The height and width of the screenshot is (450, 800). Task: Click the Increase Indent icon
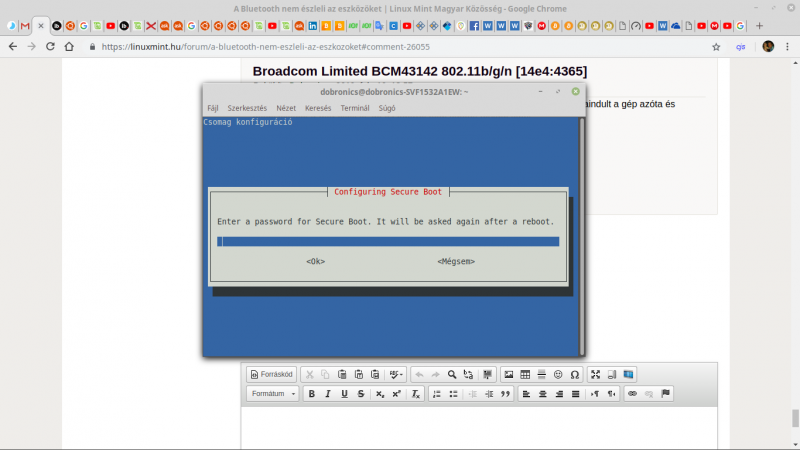[x=489, y=394]
